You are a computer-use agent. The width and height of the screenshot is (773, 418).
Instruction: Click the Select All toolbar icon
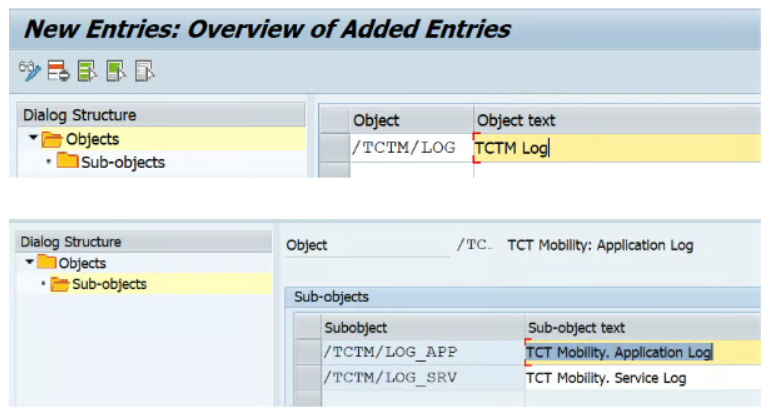(x=87, y=70)
